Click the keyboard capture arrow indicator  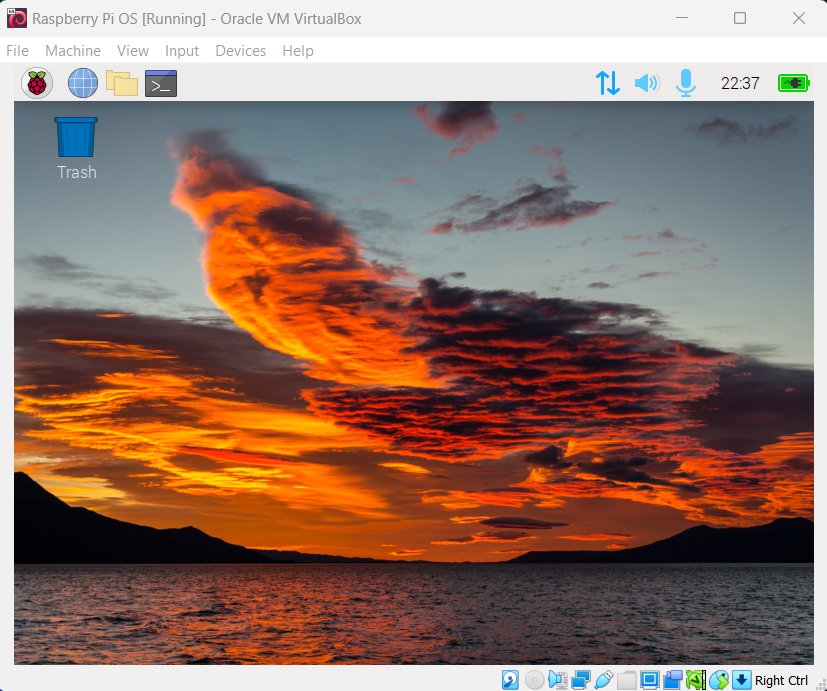point(741,681)
